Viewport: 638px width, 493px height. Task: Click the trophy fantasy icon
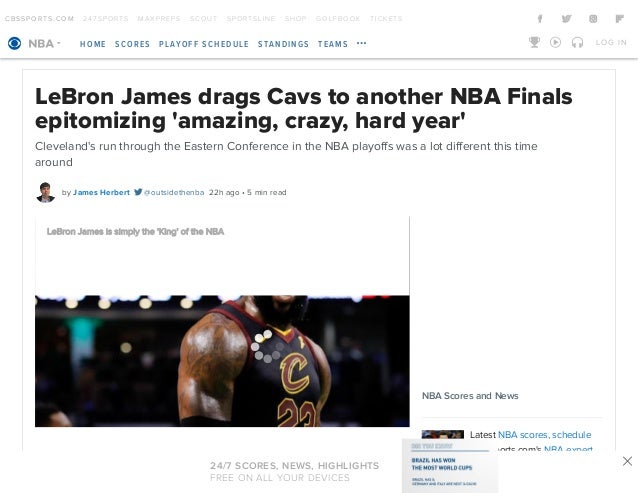[534, 42]
